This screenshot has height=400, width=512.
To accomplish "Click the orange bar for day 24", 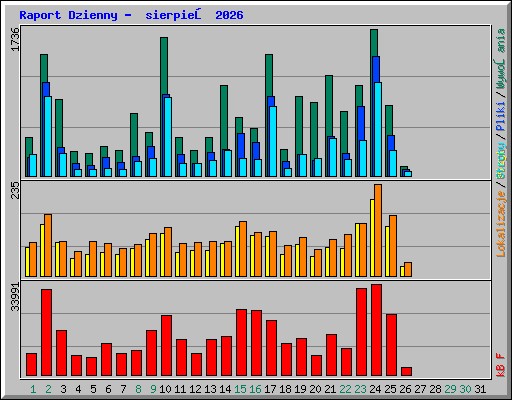I will [x=378, y=230].
